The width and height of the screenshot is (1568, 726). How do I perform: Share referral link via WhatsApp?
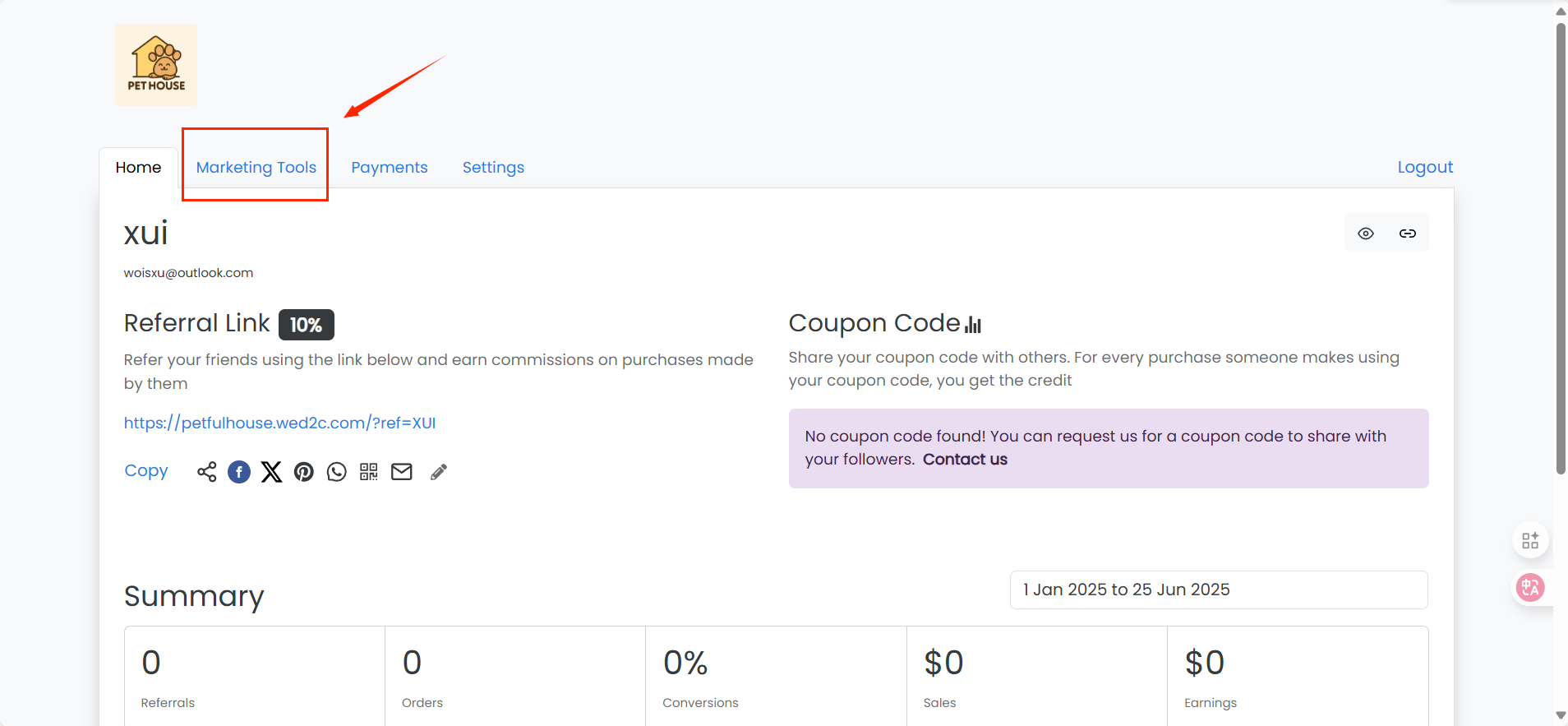pyautogui.click(x=337, y=472)
